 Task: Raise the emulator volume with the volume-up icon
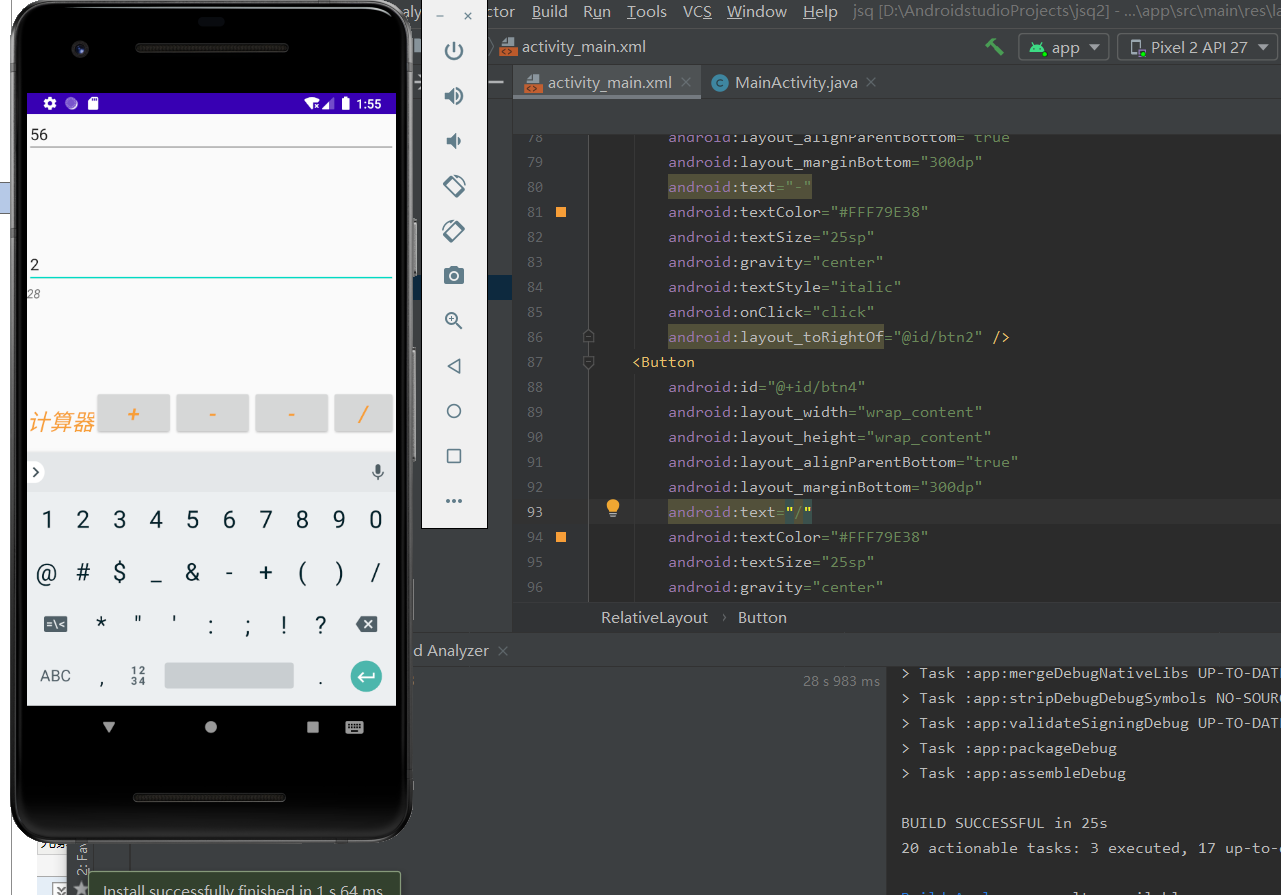454,96
